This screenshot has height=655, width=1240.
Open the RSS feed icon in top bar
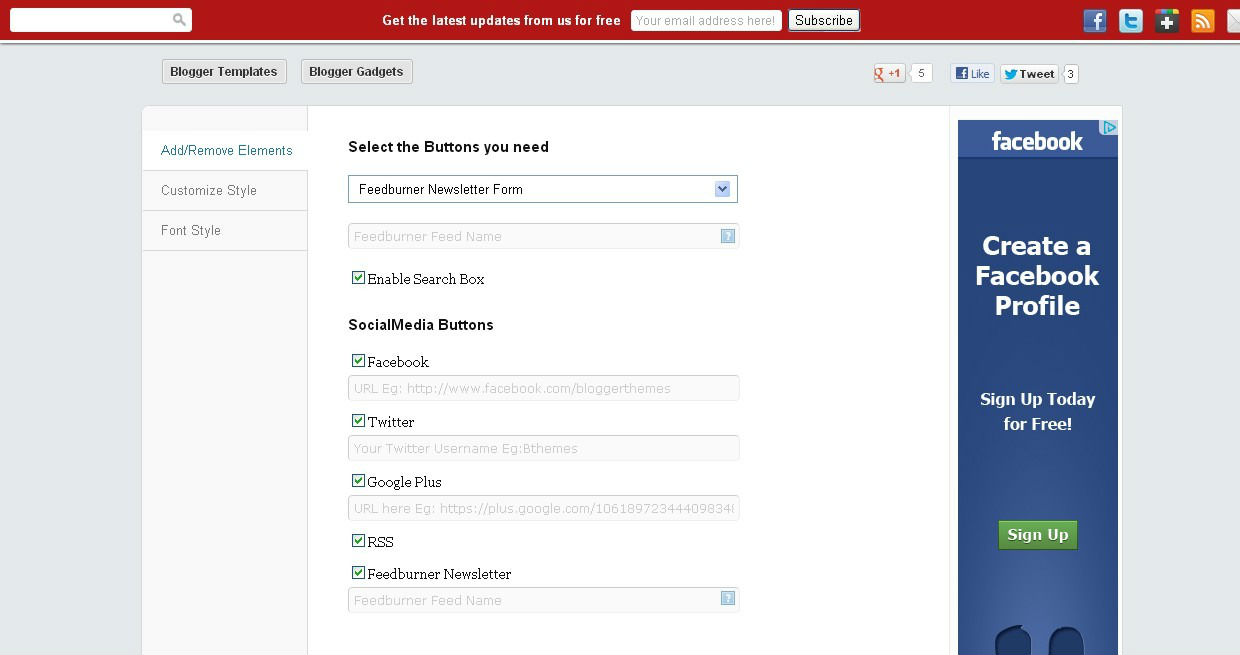coord(1203,20)
